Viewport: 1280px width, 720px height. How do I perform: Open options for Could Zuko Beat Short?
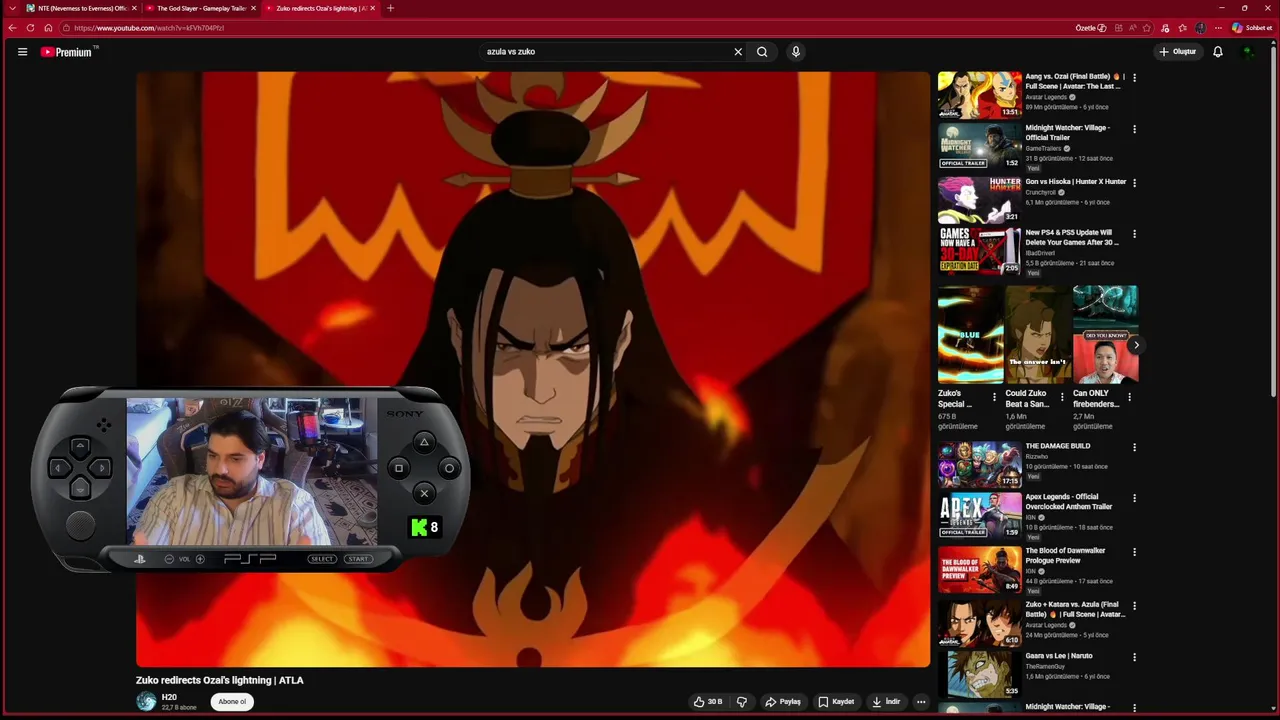(1062, 398)
